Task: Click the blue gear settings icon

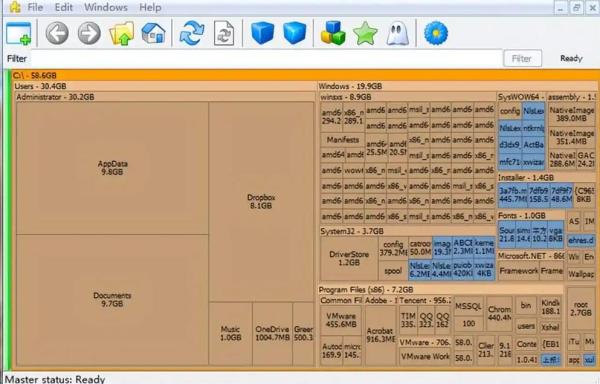Action: pos(436,33)
